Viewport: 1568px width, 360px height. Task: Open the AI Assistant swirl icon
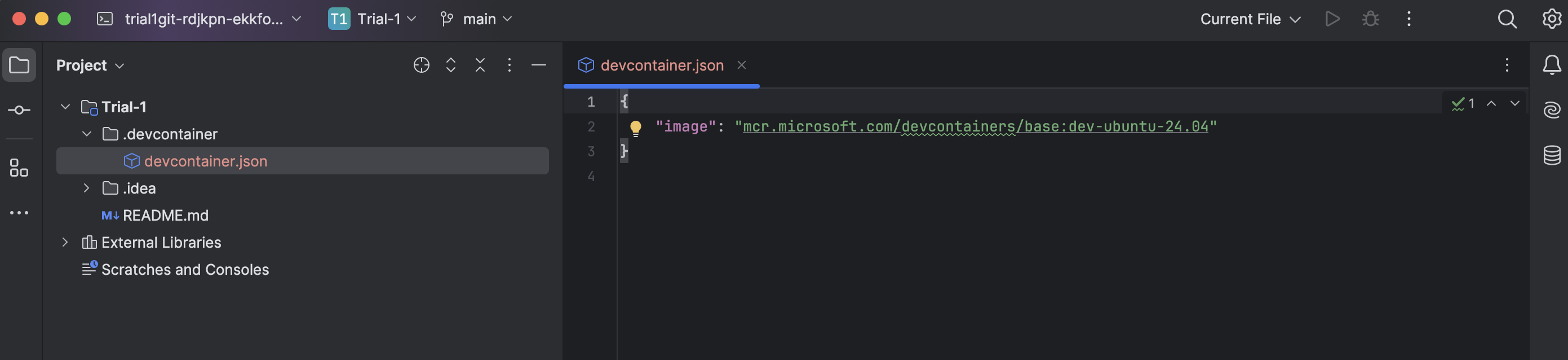pos(1552,110)
